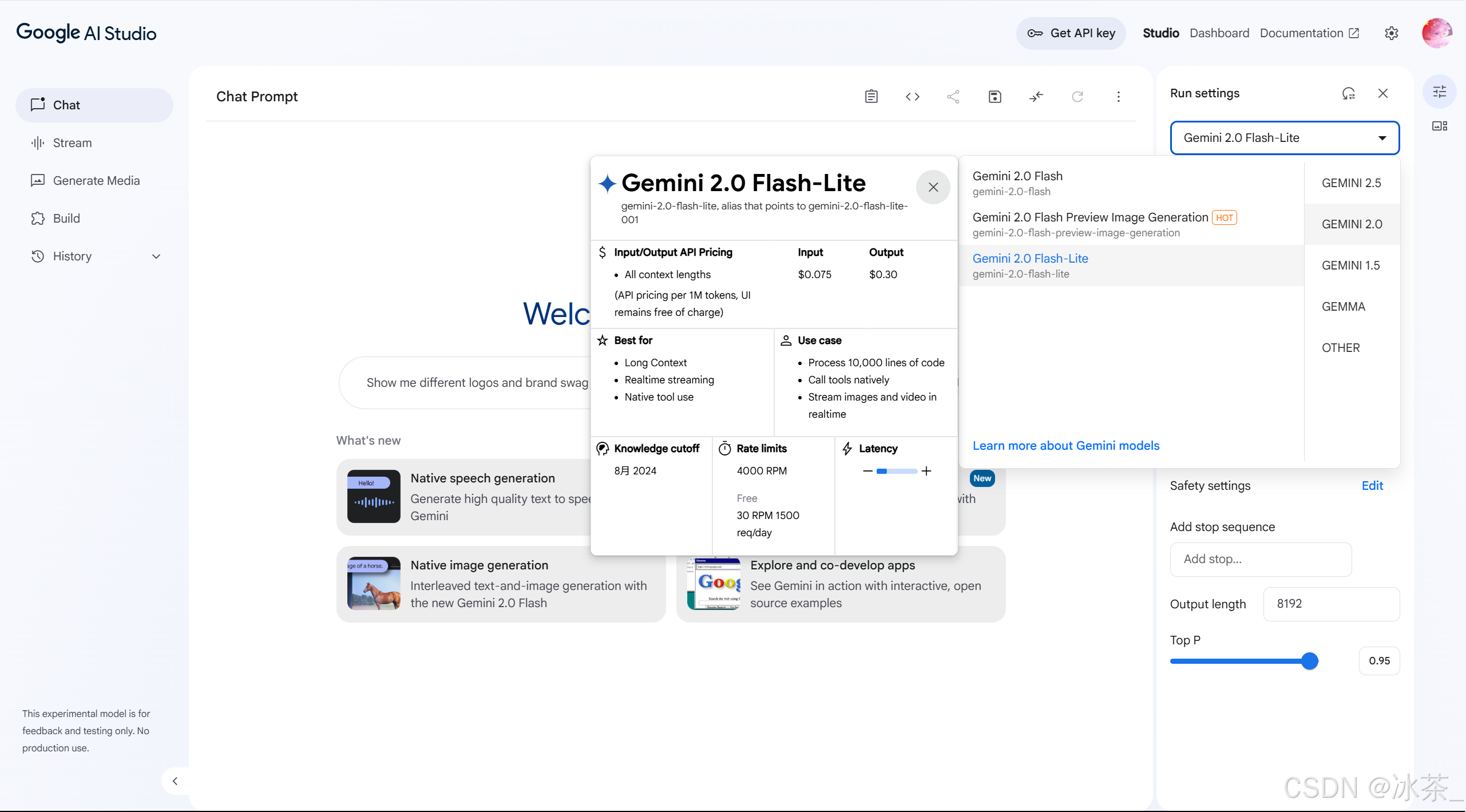1466x812 pixels.
Task: Click the rerun refresh icon
Action: click(1077, 97)
